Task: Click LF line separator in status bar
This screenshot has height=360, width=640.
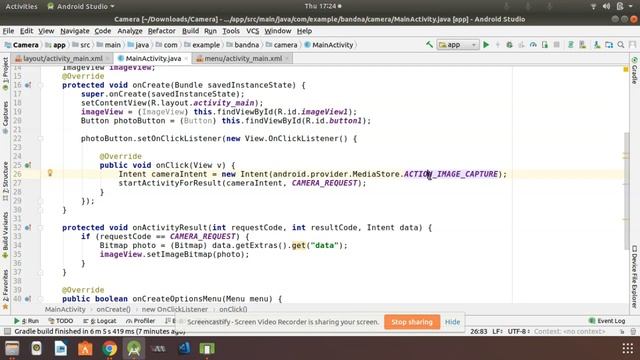Action: pyautogui.click(x=497, y=331)
